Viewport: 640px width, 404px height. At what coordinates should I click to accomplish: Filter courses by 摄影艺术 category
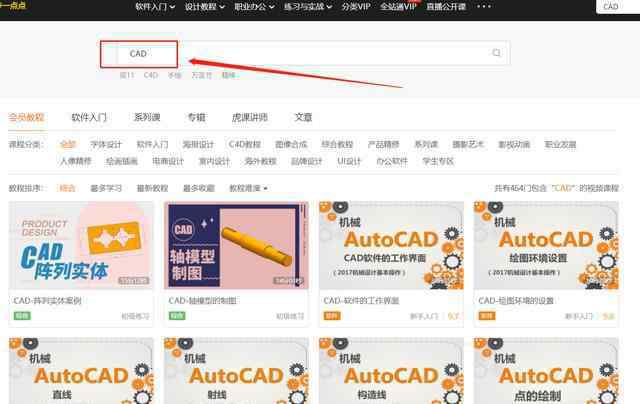pos(468,144)
